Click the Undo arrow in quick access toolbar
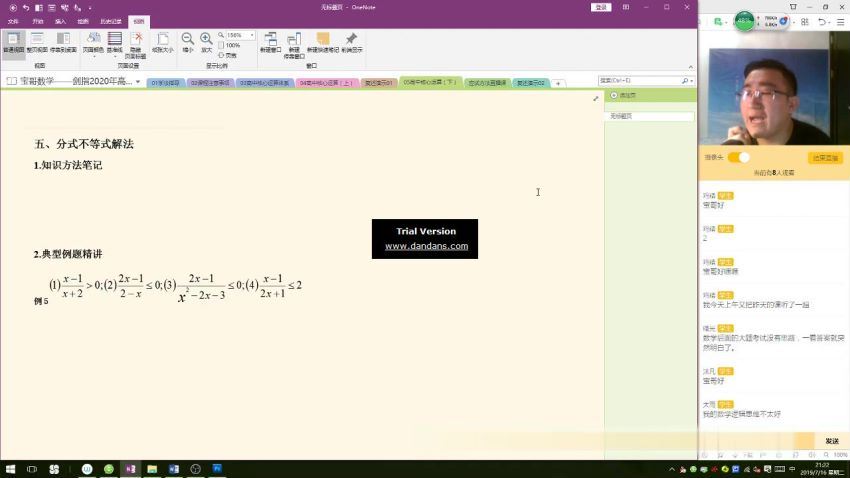Screen dimensions: 850x478 [x=25, y=8]
